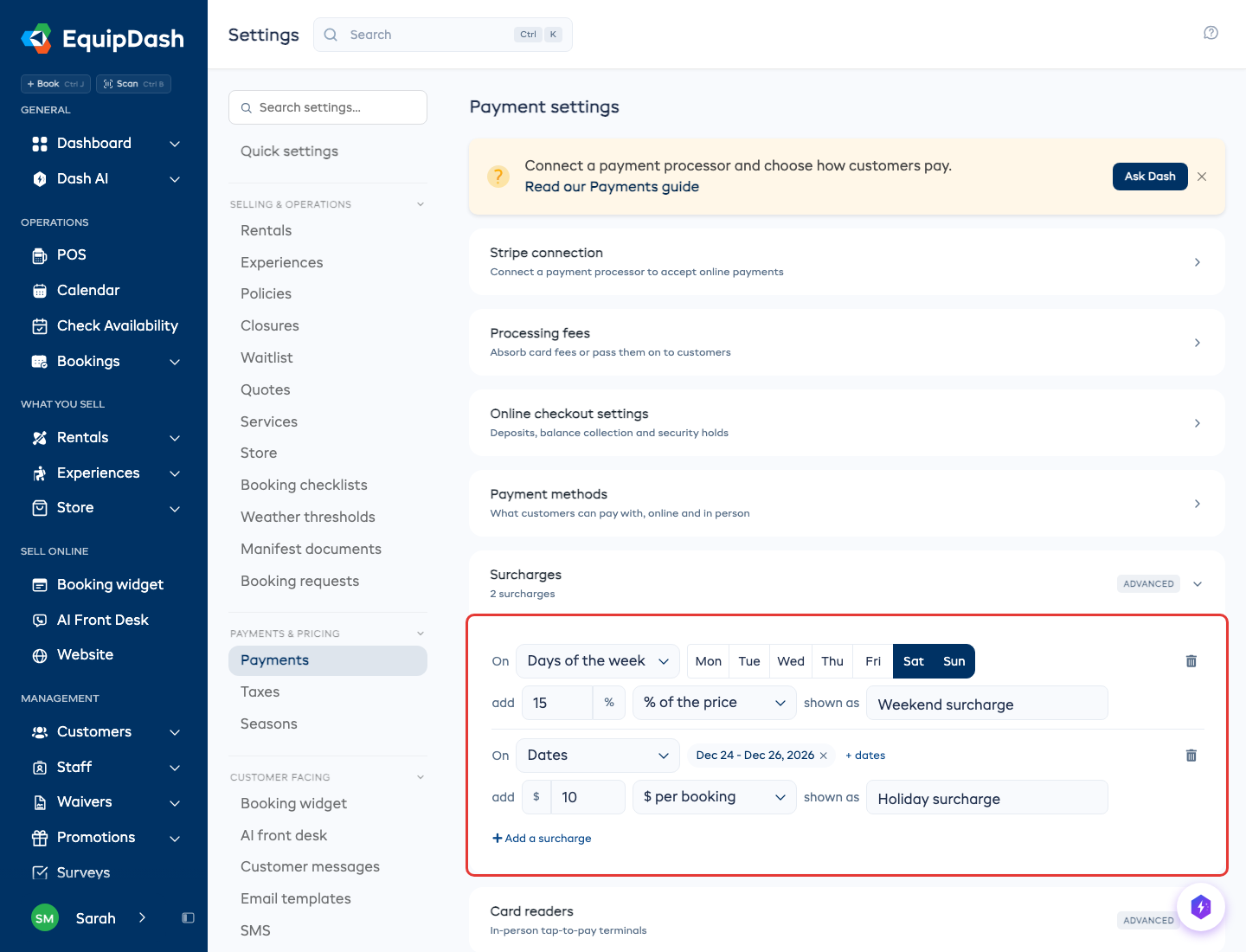This screenshot has height=952, width=1246.
Task: Toggle Wednesday in the weekday selector
Action: pyautogui.click(x=791, y=661)
